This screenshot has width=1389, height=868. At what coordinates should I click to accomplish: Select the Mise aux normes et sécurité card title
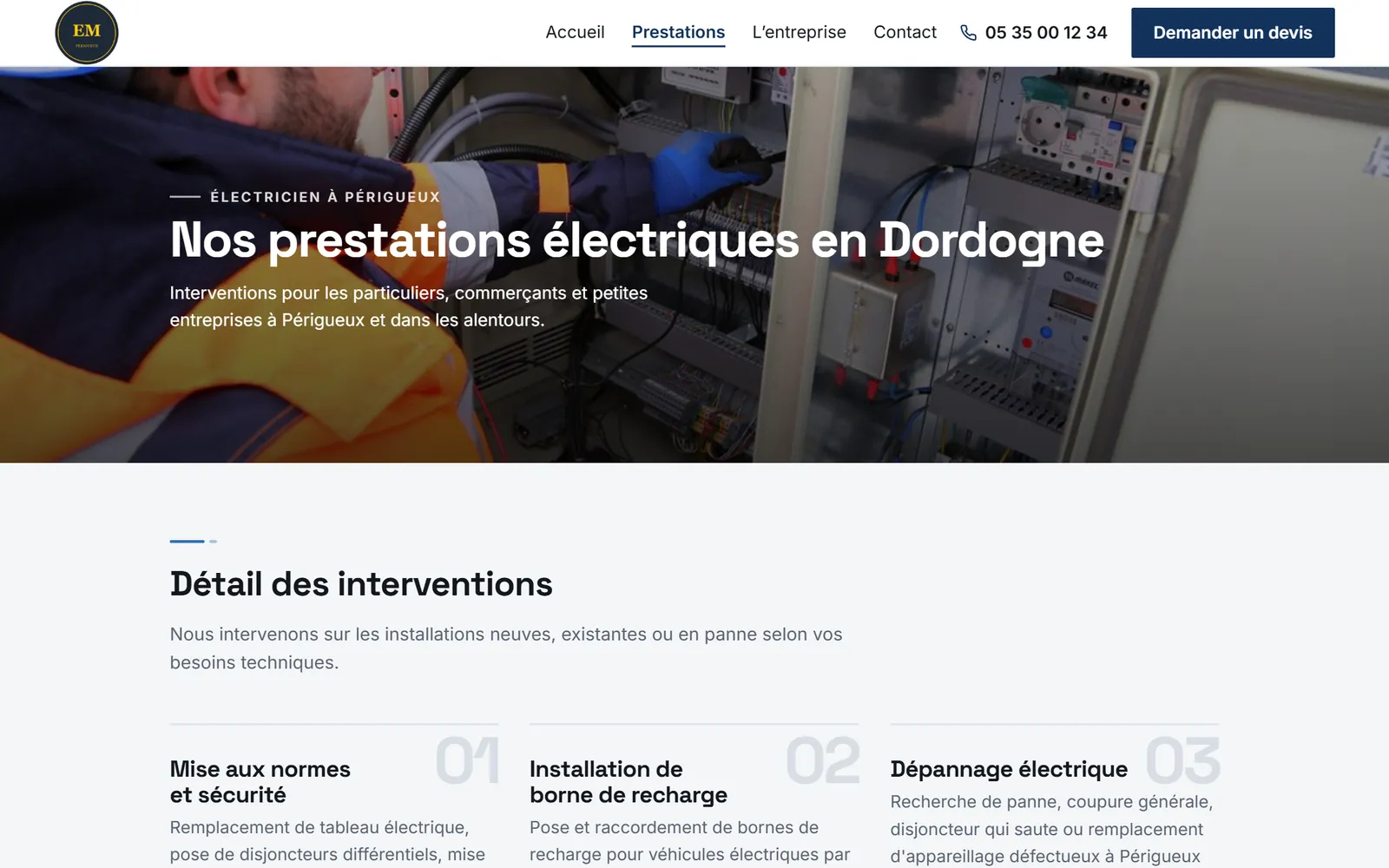[260, 782]
